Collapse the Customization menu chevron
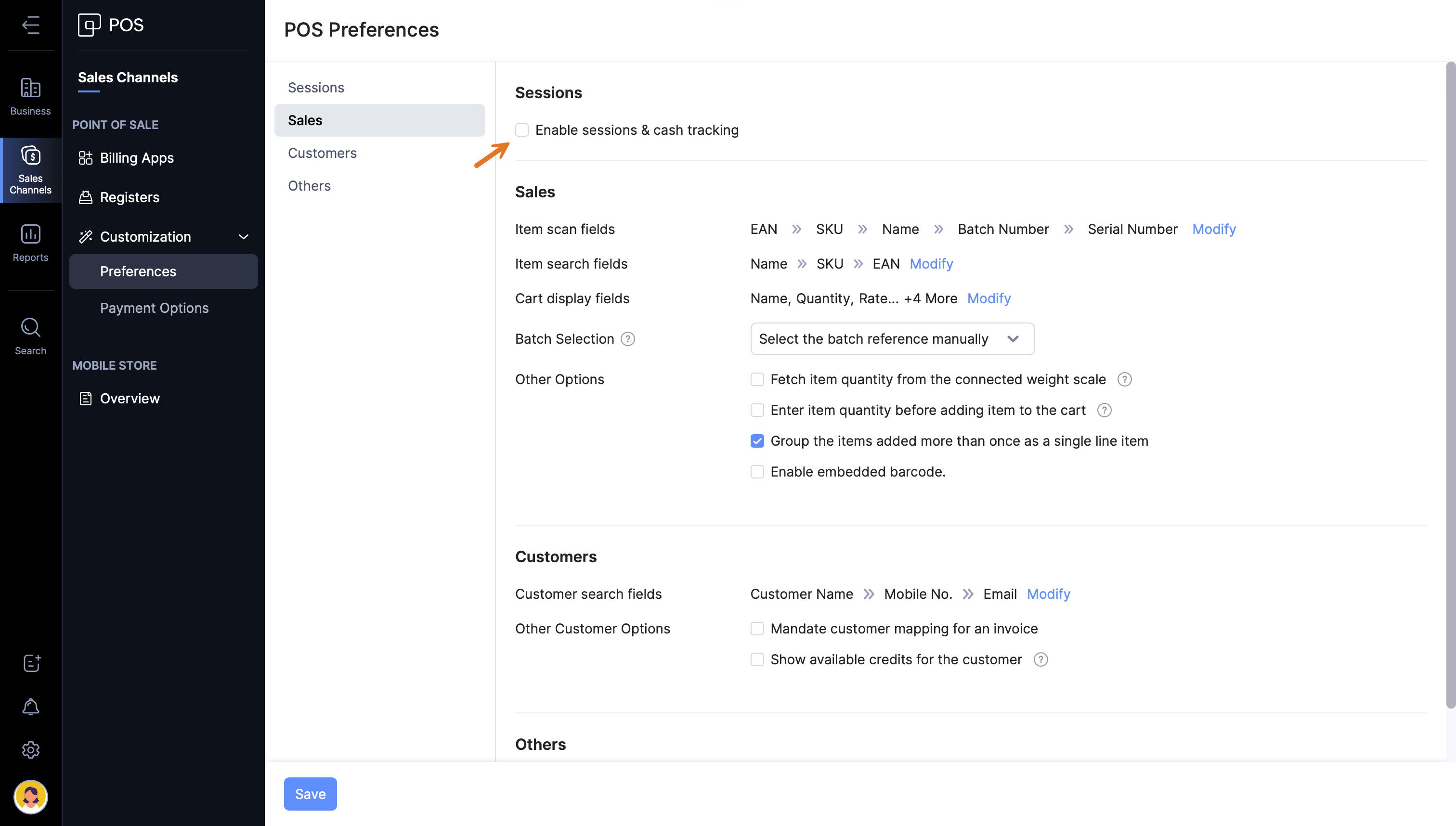The height and width of the screenshot is (826, 1456). (244, 236)
